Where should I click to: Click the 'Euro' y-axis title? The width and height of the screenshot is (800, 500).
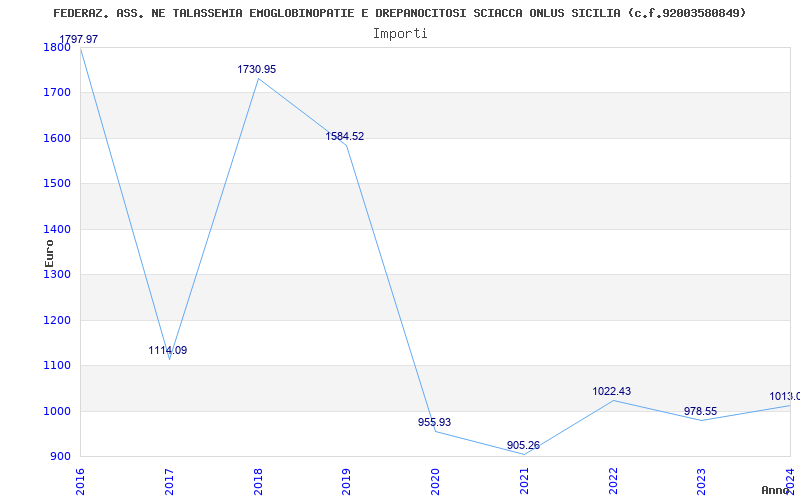[49, 253]
